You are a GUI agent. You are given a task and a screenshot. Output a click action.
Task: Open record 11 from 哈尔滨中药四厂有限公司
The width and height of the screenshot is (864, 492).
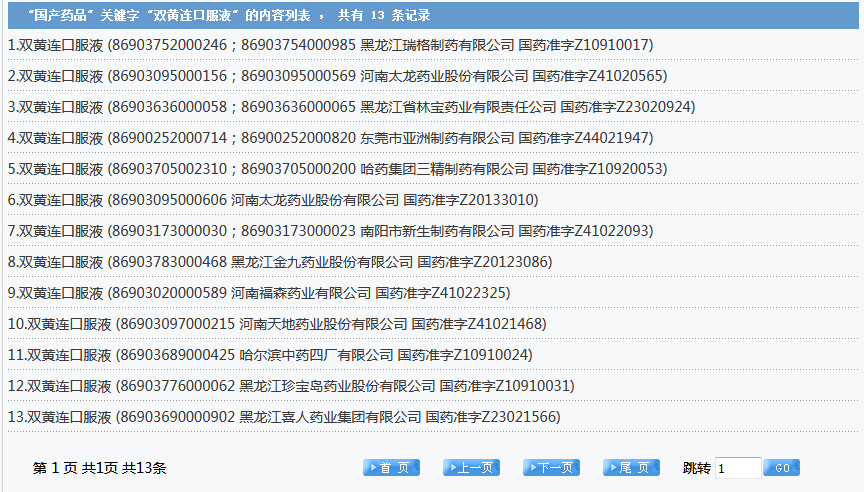270,354
